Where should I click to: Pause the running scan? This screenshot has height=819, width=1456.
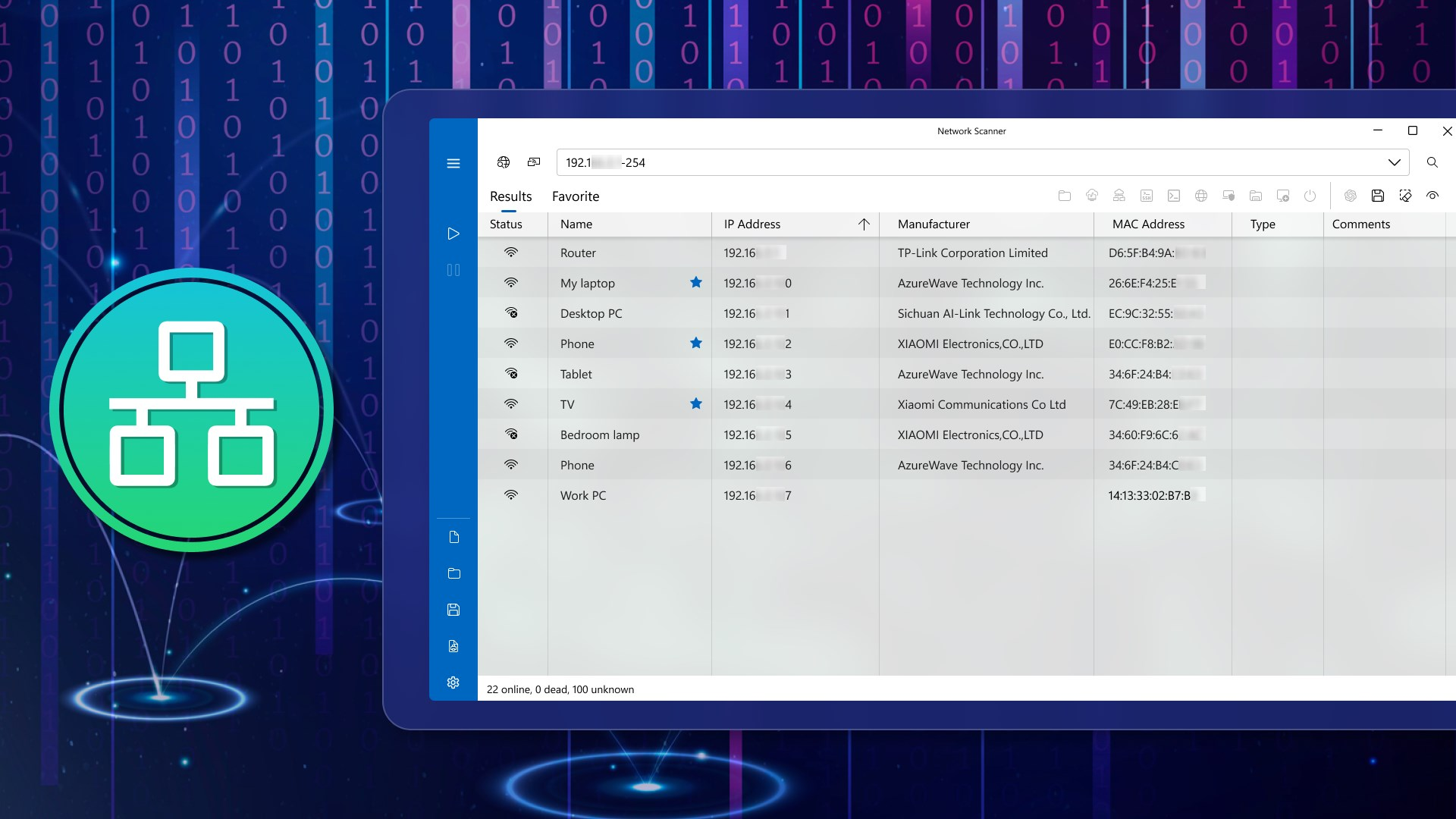point(453,270)
